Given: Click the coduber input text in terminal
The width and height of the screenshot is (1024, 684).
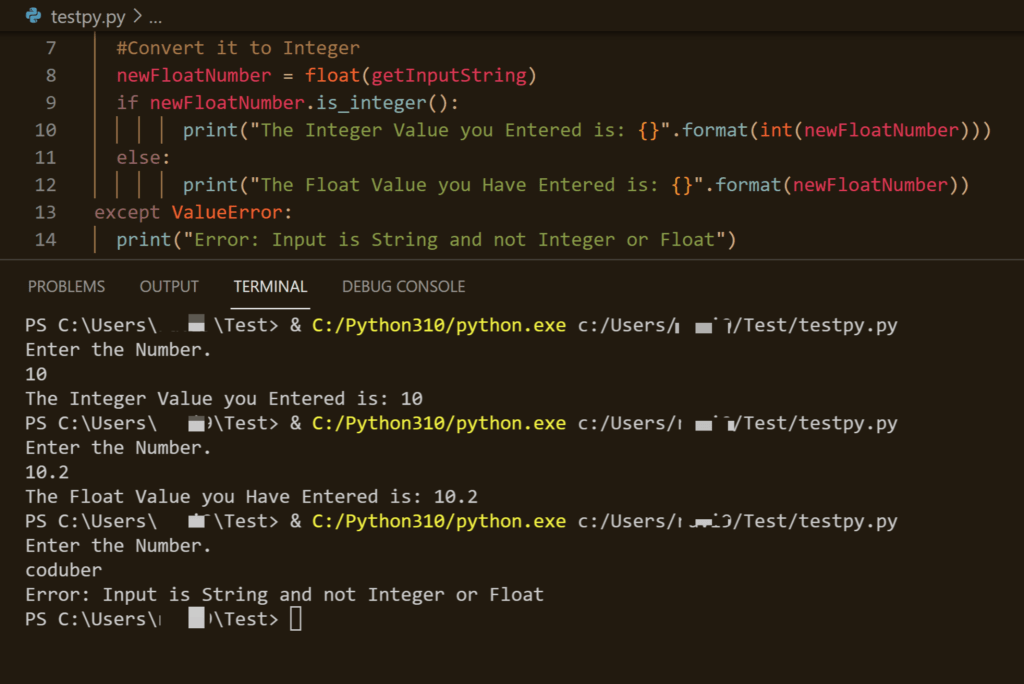Looking at the screenshot, I should (x=62, y=569).
